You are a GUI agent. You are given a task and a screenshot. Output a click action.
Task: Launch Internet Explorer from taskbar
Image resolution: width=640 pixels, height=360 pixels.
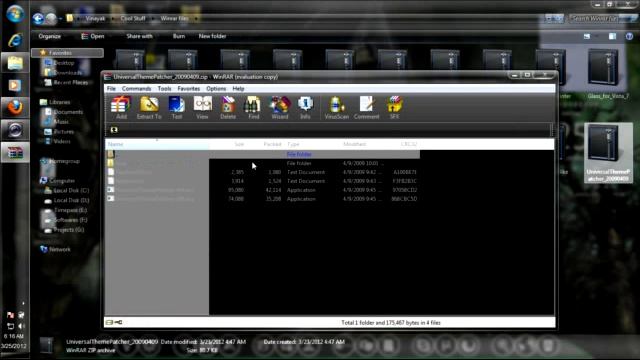point(15,40)
